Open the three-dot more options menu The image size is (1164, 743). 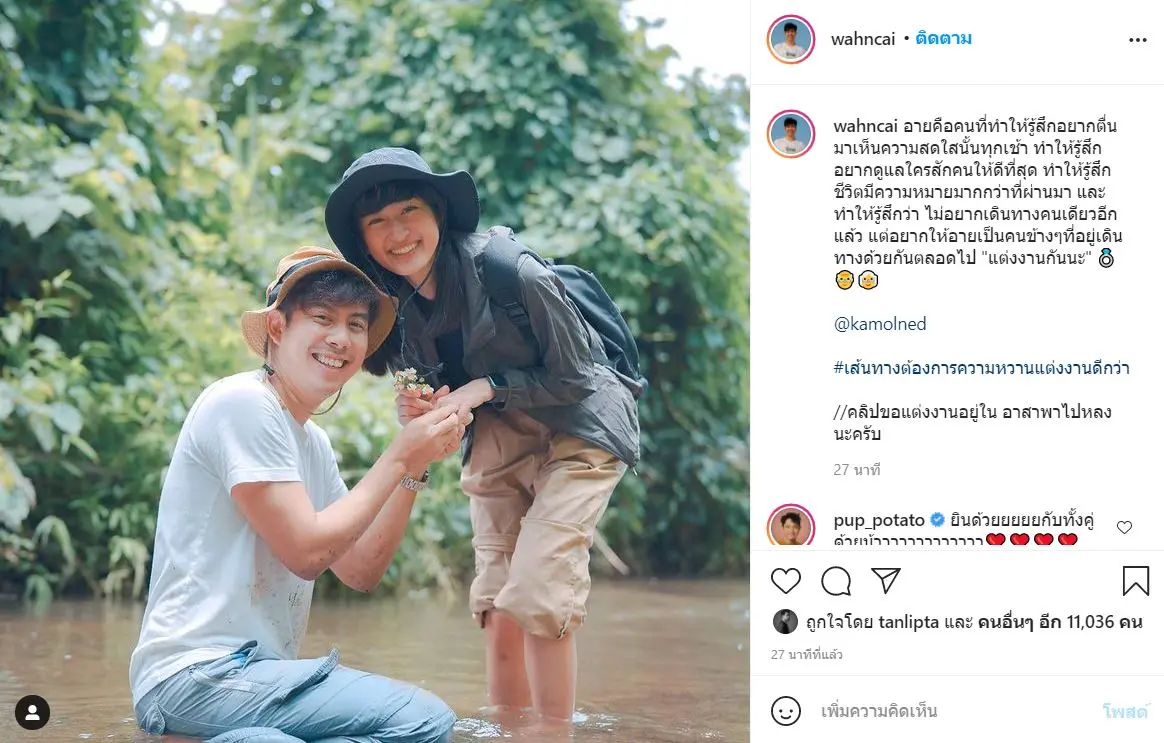coord(1137,40)
